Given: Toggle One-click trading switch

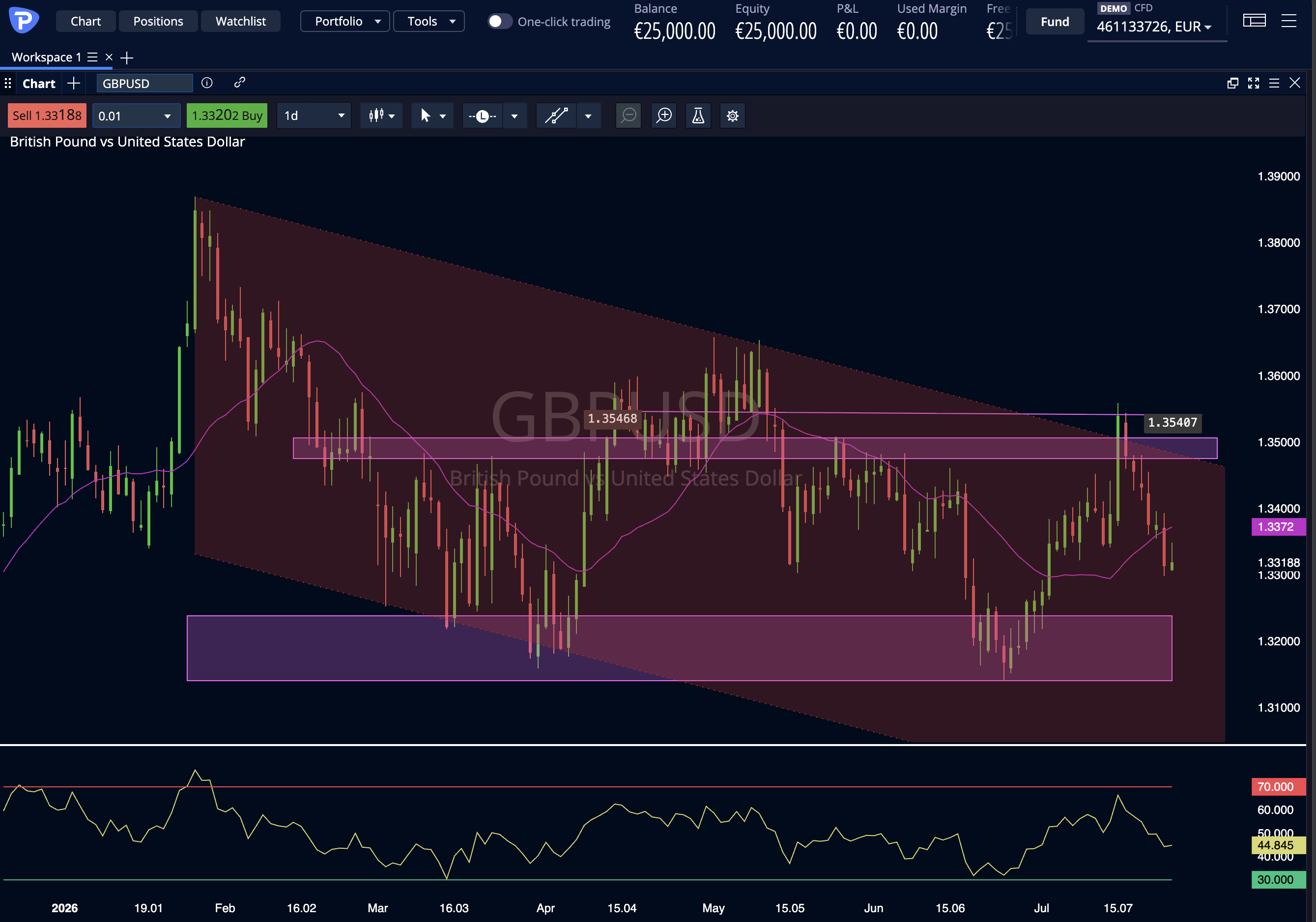Looking at the screenshot, I should pos(499,21).
